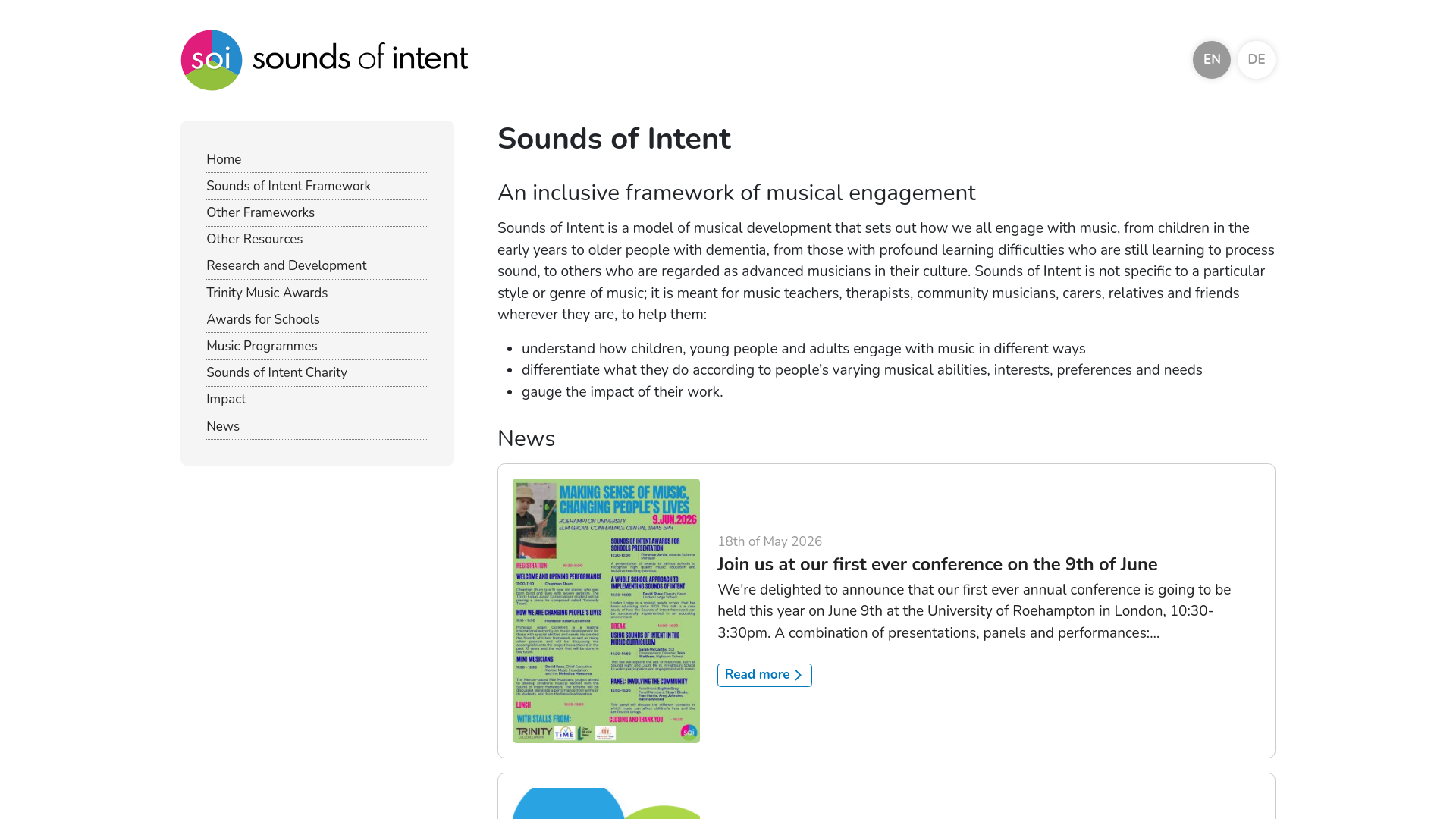
Task: Open Trinity Music Awards page
Action: 317,293
